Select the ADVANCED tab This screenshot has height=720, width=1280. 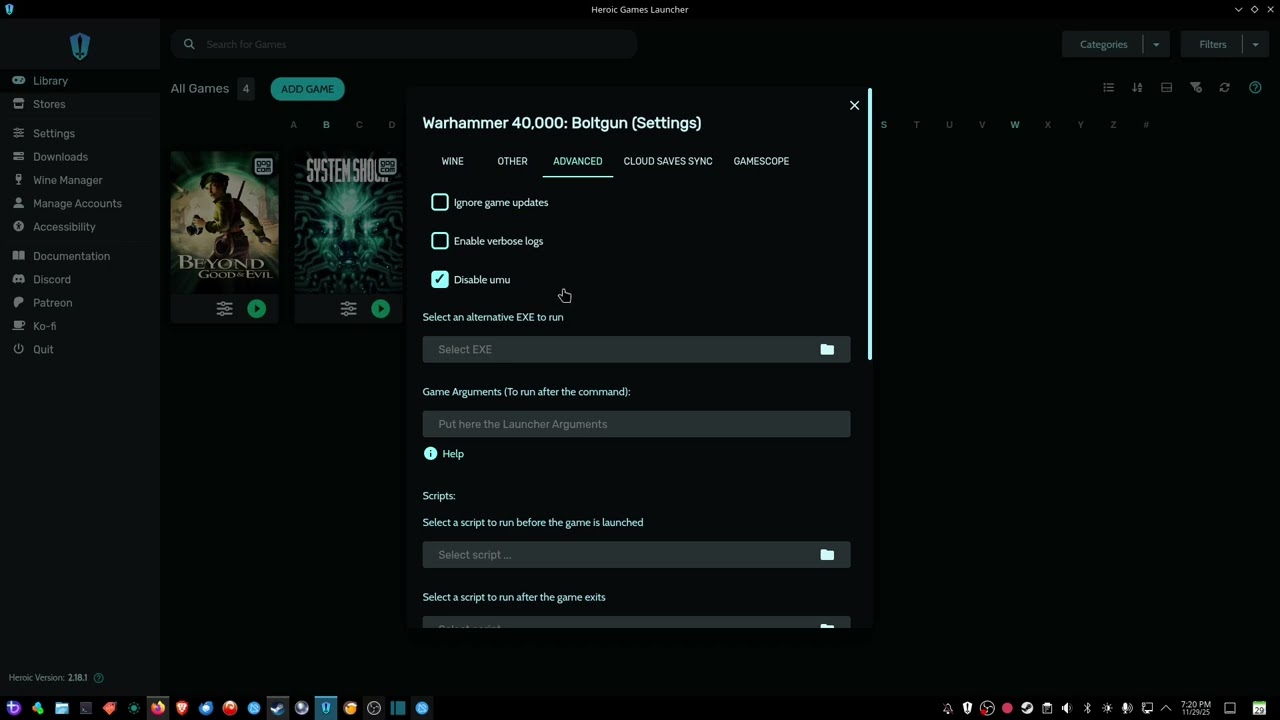578,161
